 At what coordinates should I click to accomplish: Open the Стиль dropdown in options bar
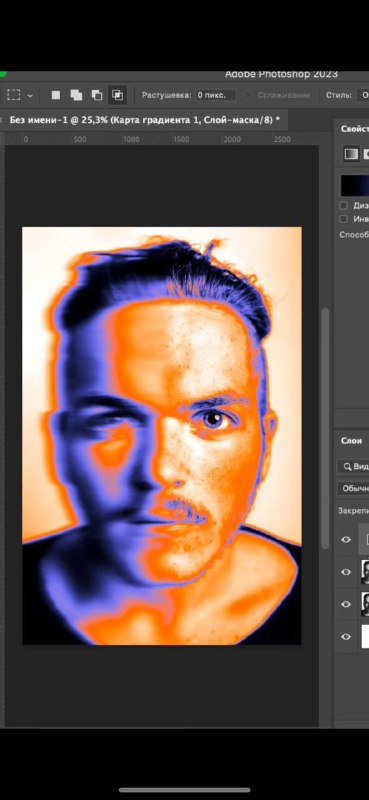coord(363,95)
